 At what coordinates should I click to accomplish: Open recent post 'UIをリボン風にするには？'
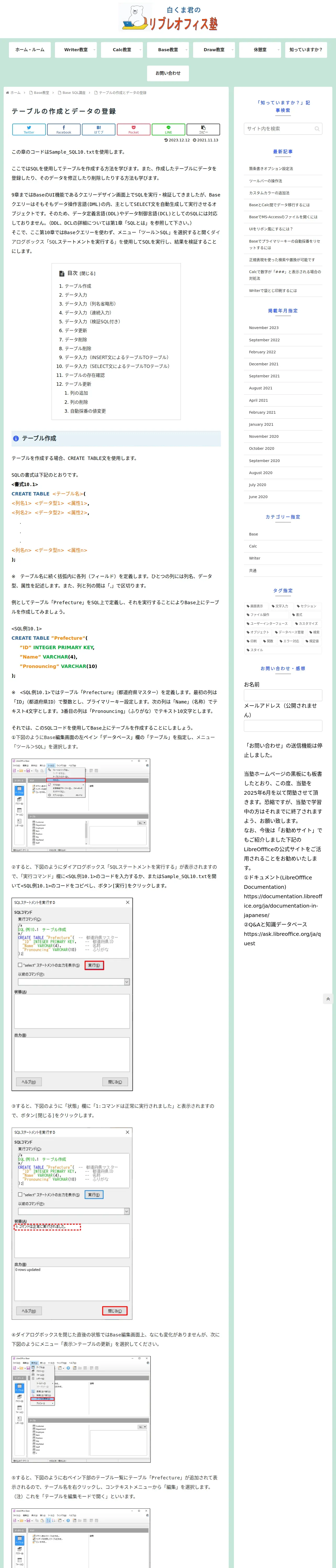coord(283,229)
